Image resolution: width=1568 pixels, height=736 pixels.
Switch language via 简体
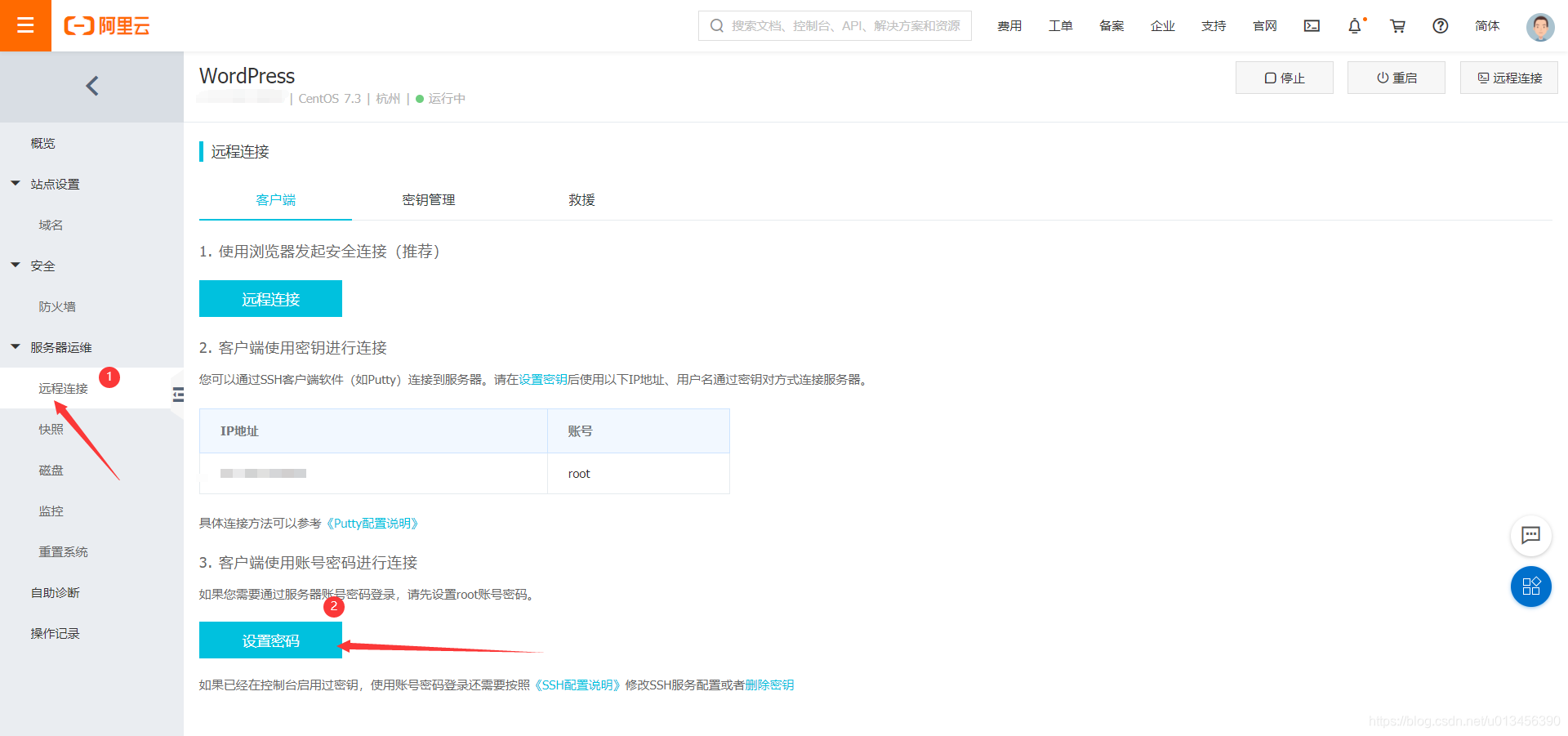tap(1487, 26)
